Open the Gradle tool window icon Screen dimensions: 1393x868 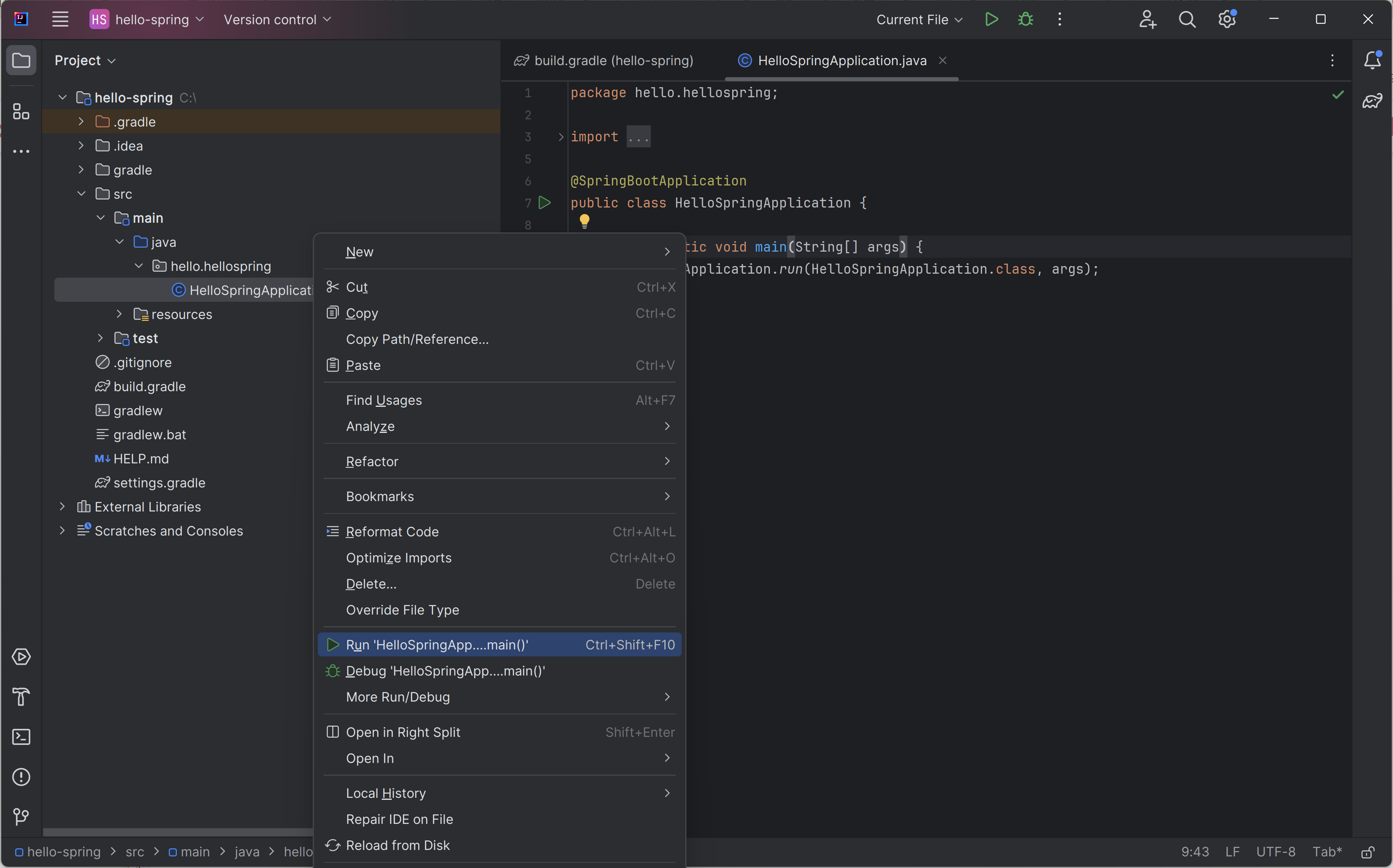click(1372, 101)
